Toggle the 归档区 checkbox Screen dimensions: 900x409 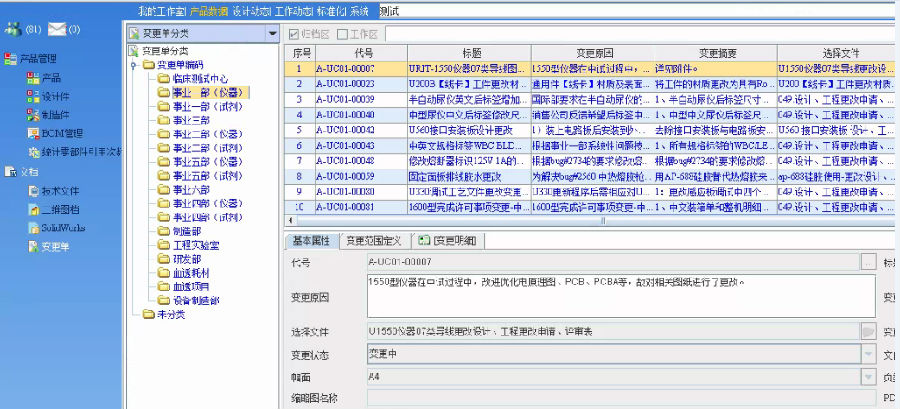294,34
